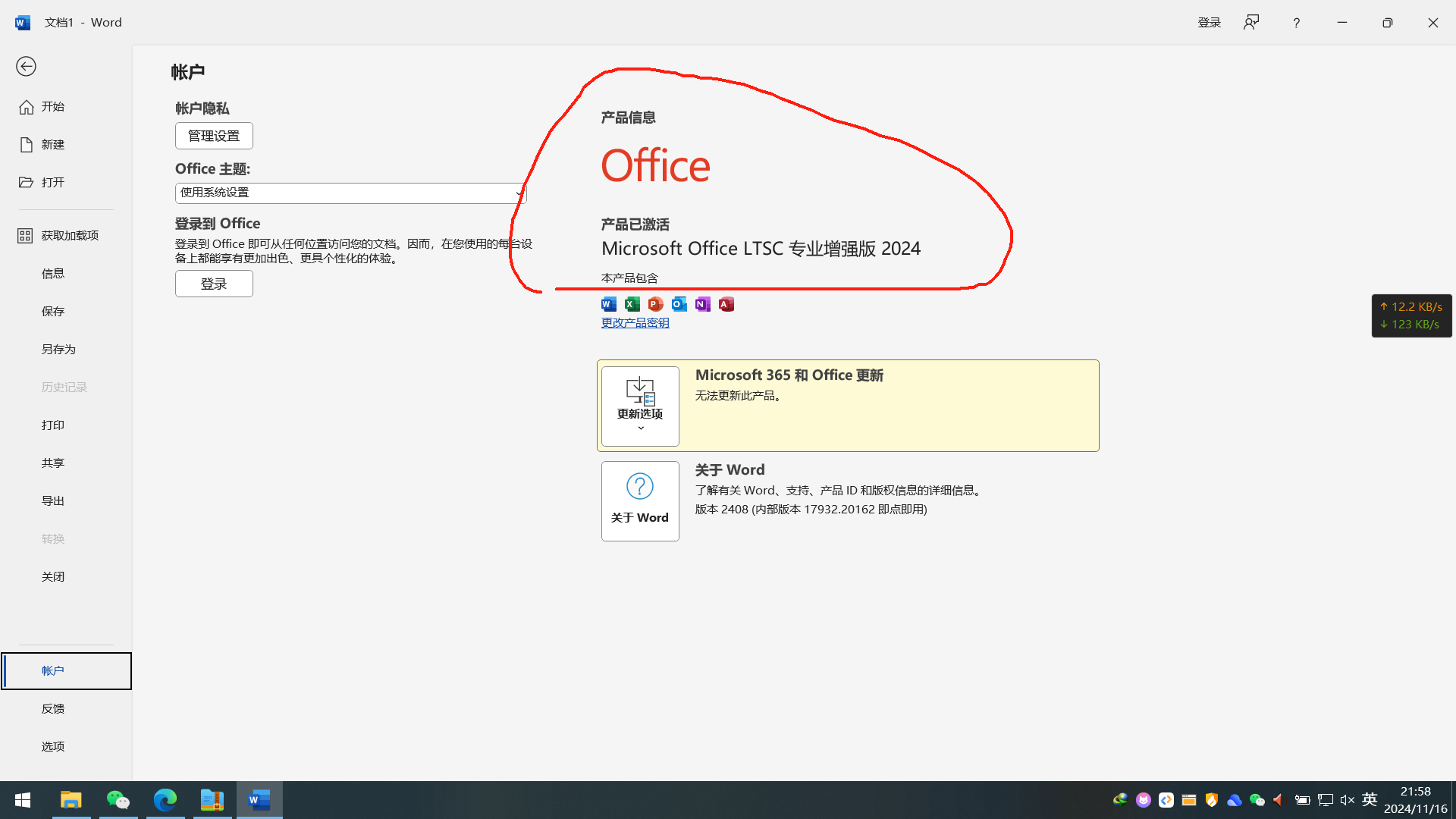Click the battery power tray icon
This screenshot has height=819, width=1456.
click(1303, 800)
